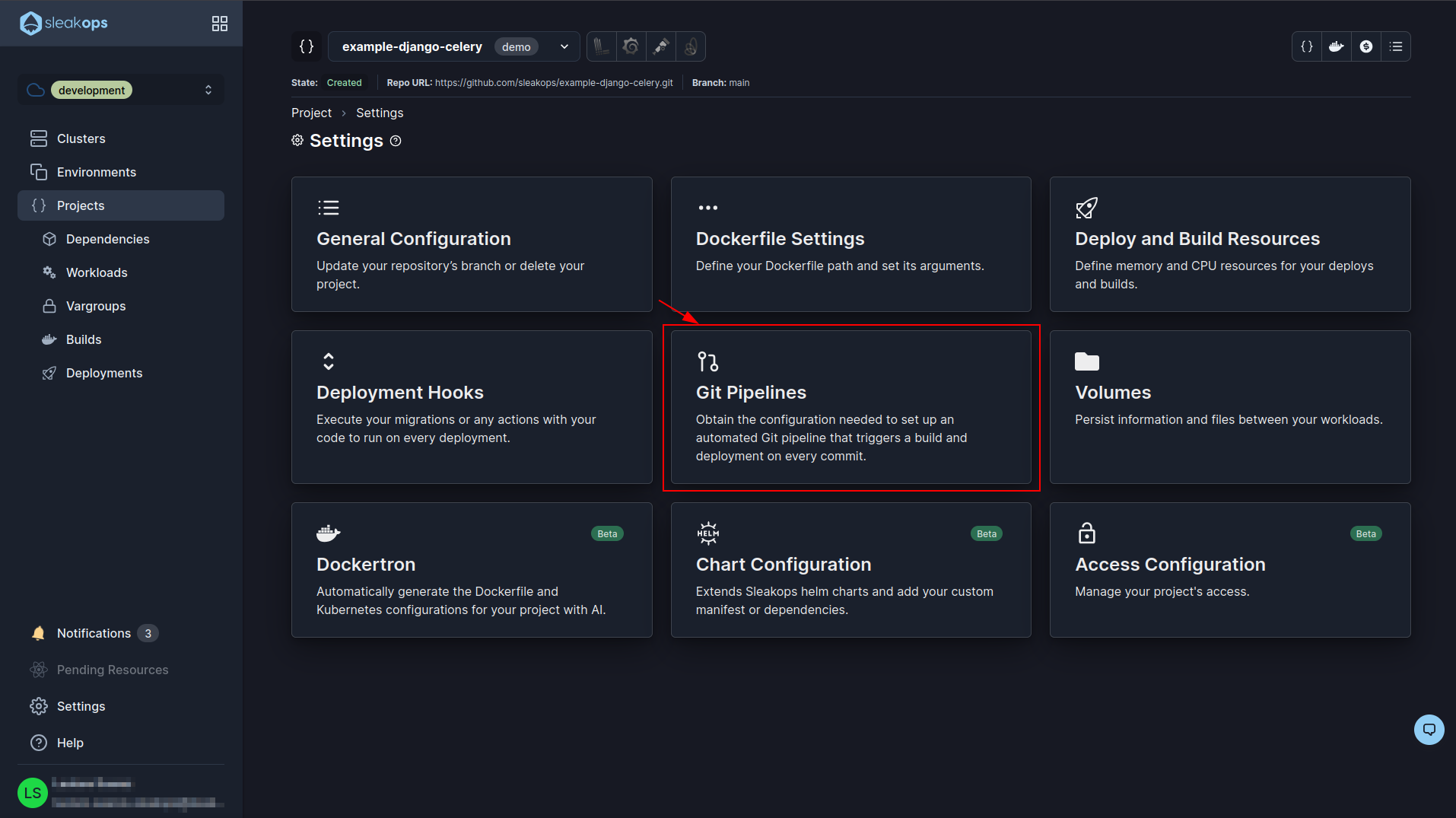Click Settings in the breadcrumb
1456x818 pixels.
(x=380, y=113)
